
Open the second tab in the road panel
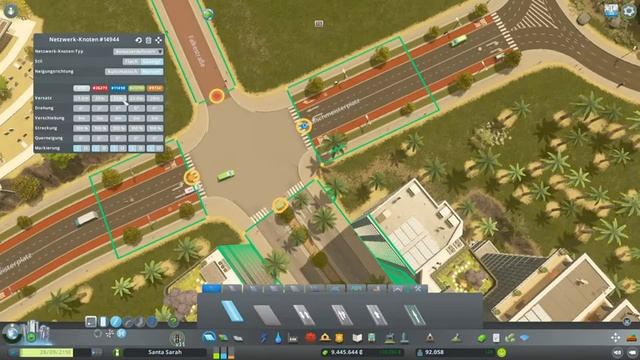tap(232, 289)
